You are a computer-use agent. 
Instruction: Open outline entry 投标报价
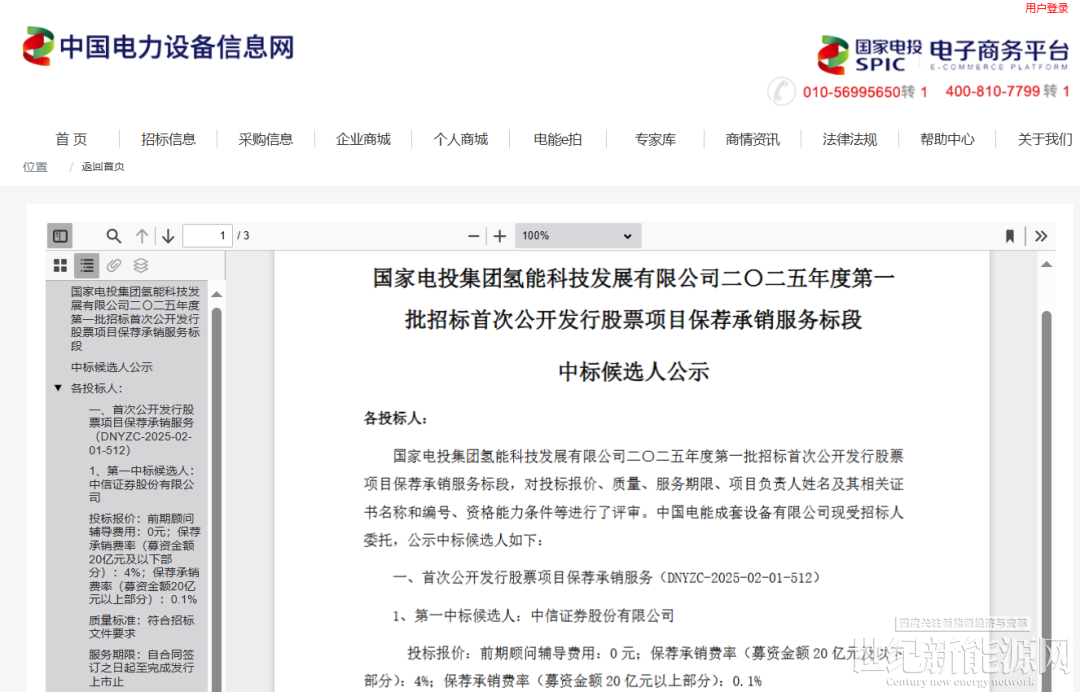point(145,558)
